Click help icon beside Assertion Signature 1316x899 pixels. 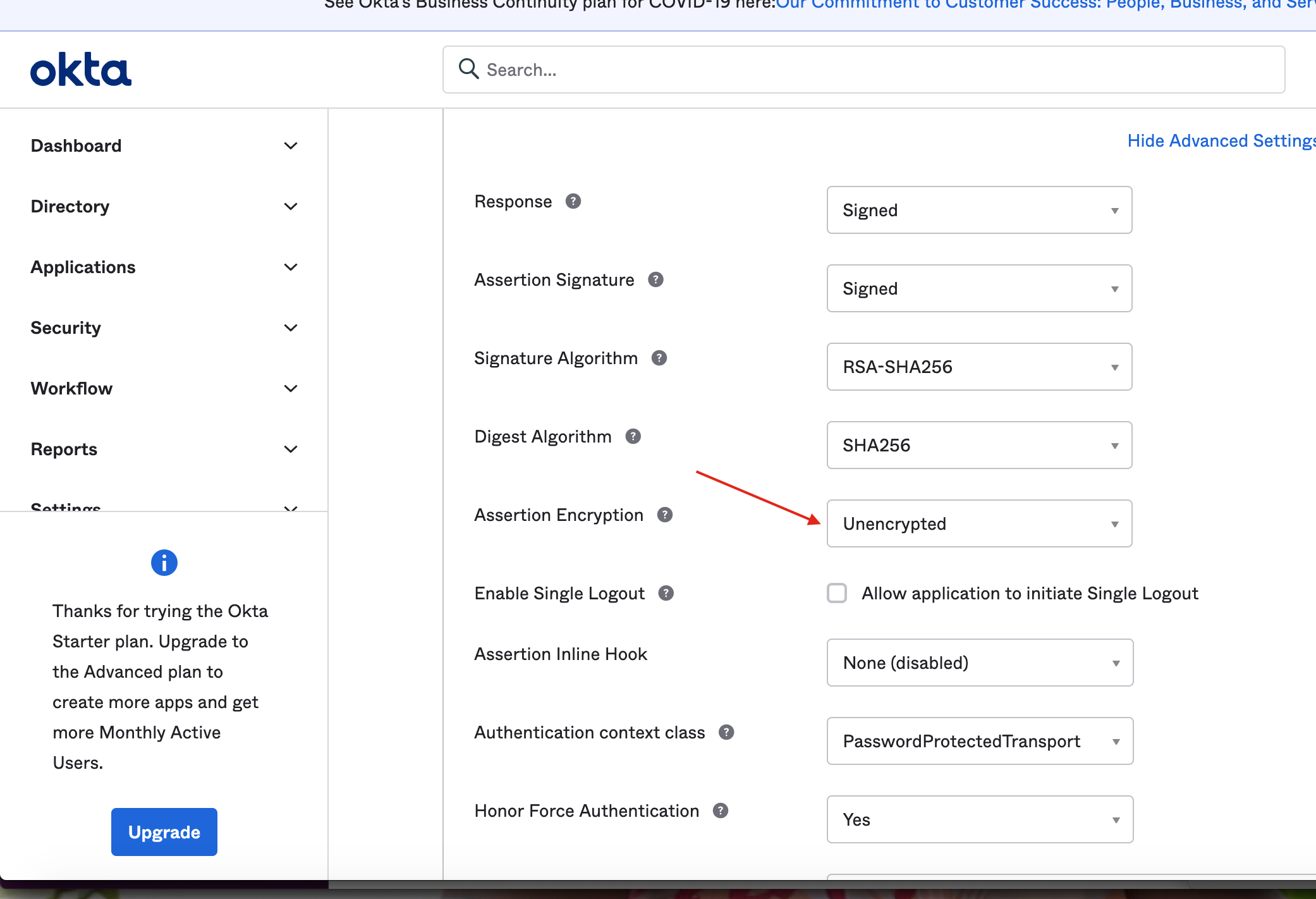[655, 279]
